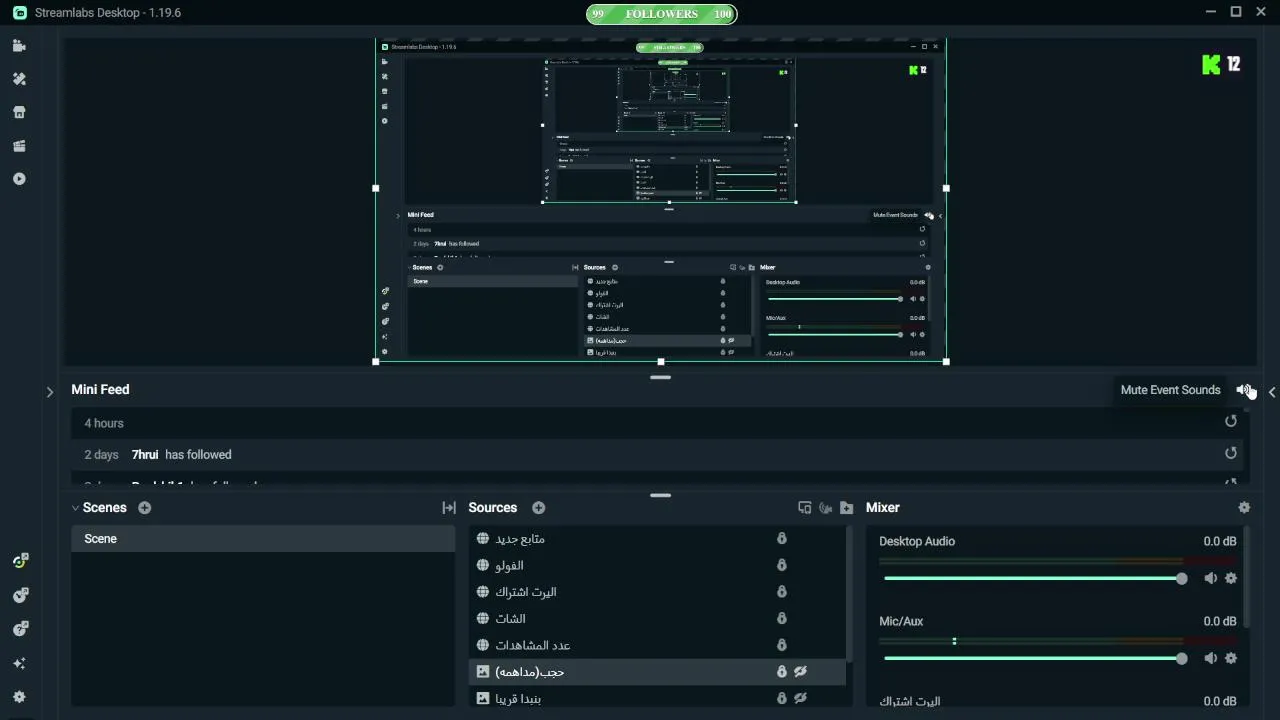
Task: Click the Mini Feed heading
Action: 100,389
